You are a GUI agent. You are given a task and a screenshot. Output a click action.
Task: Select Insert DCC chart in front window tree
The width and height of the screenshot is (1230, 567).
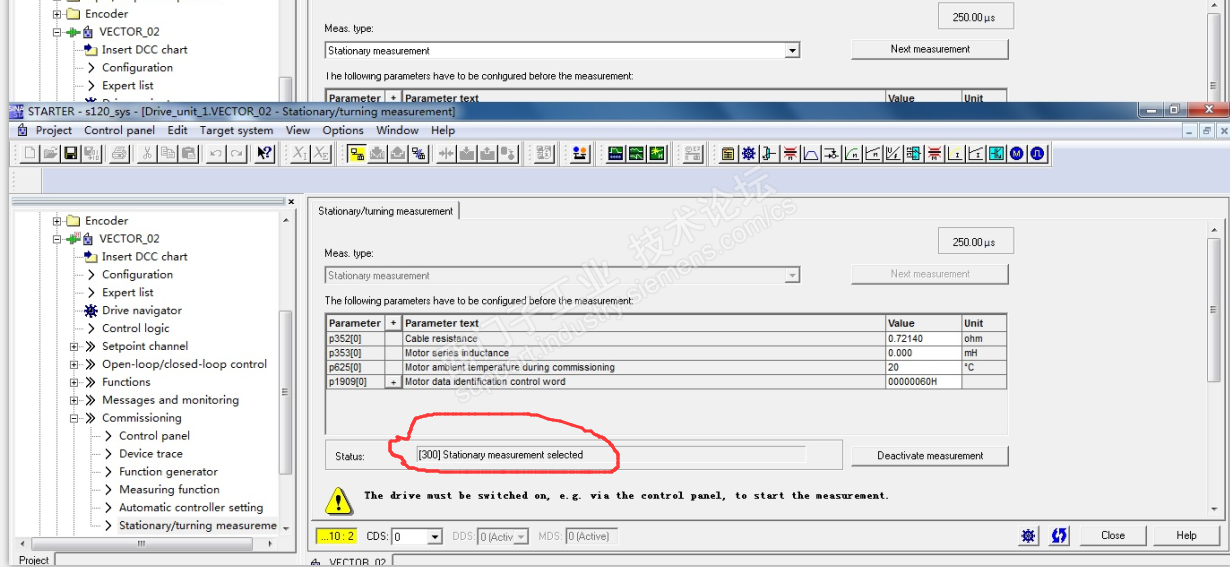click(144, 257)
